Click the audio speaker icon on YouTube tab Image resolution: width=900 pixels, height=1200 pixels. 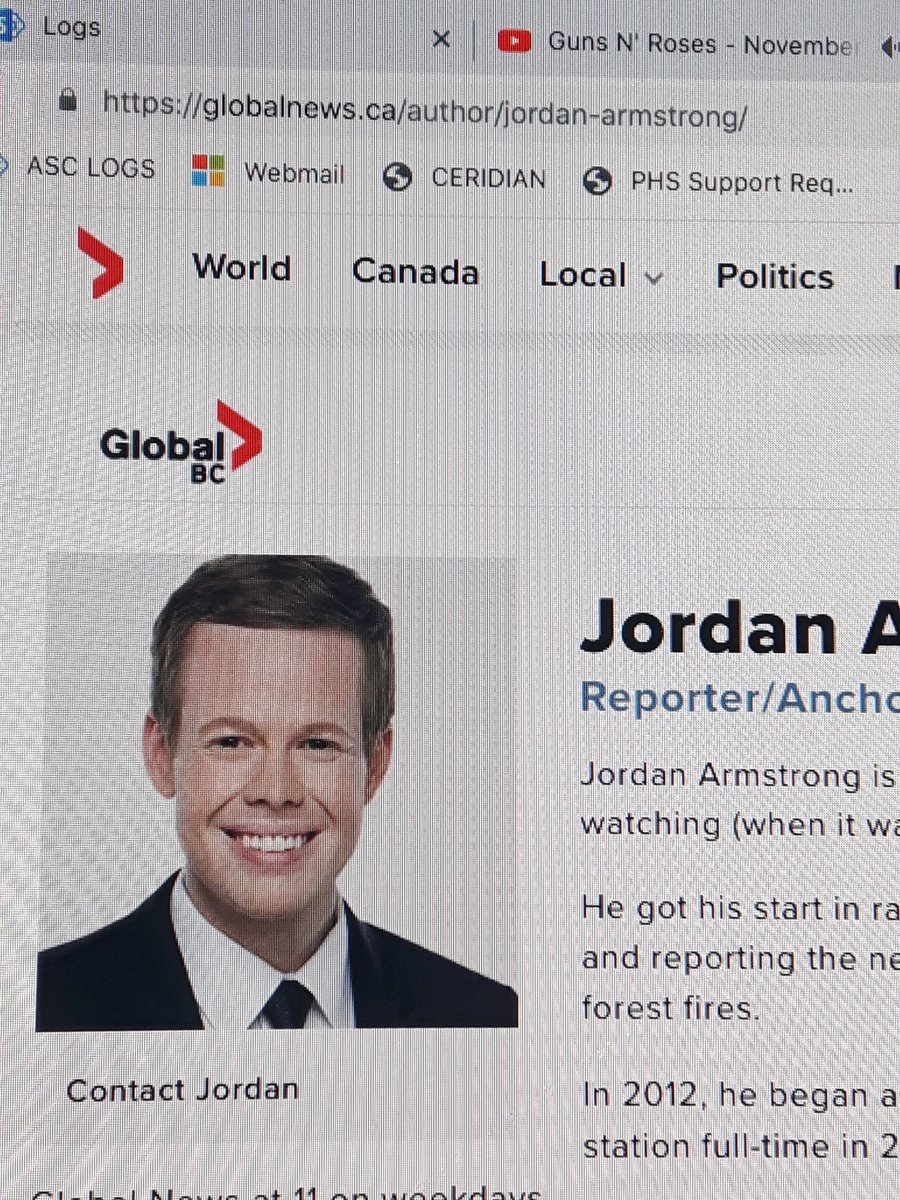888,46
